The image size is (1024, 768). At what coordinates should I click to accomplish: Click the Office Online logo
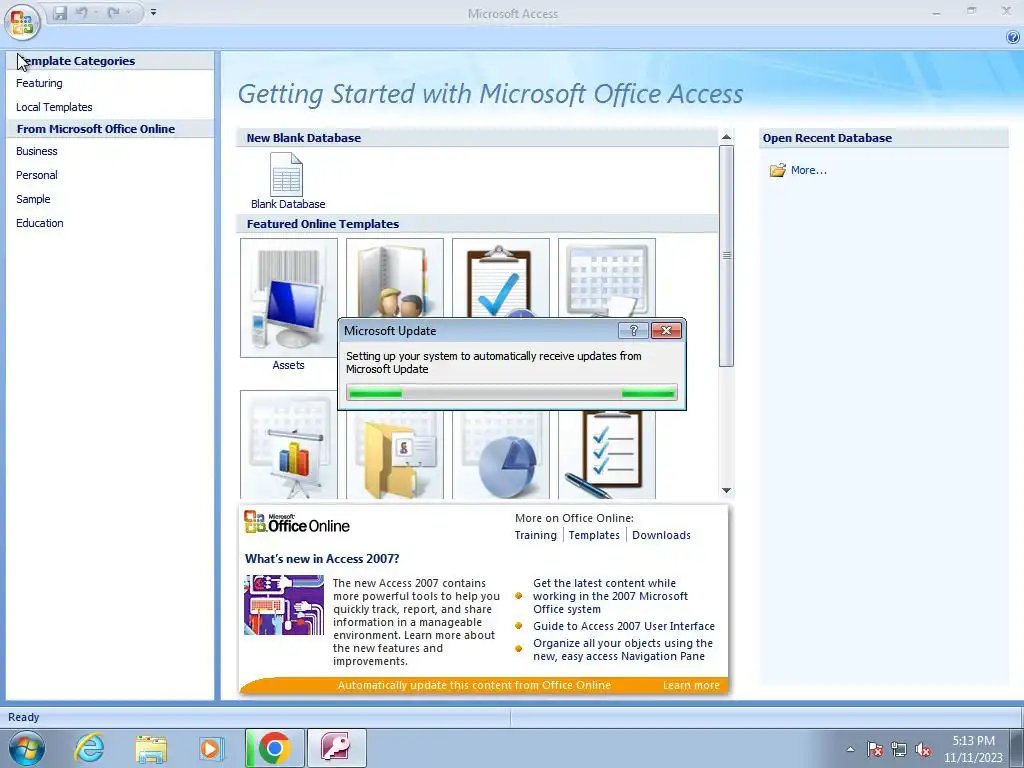tap(297, 522)
